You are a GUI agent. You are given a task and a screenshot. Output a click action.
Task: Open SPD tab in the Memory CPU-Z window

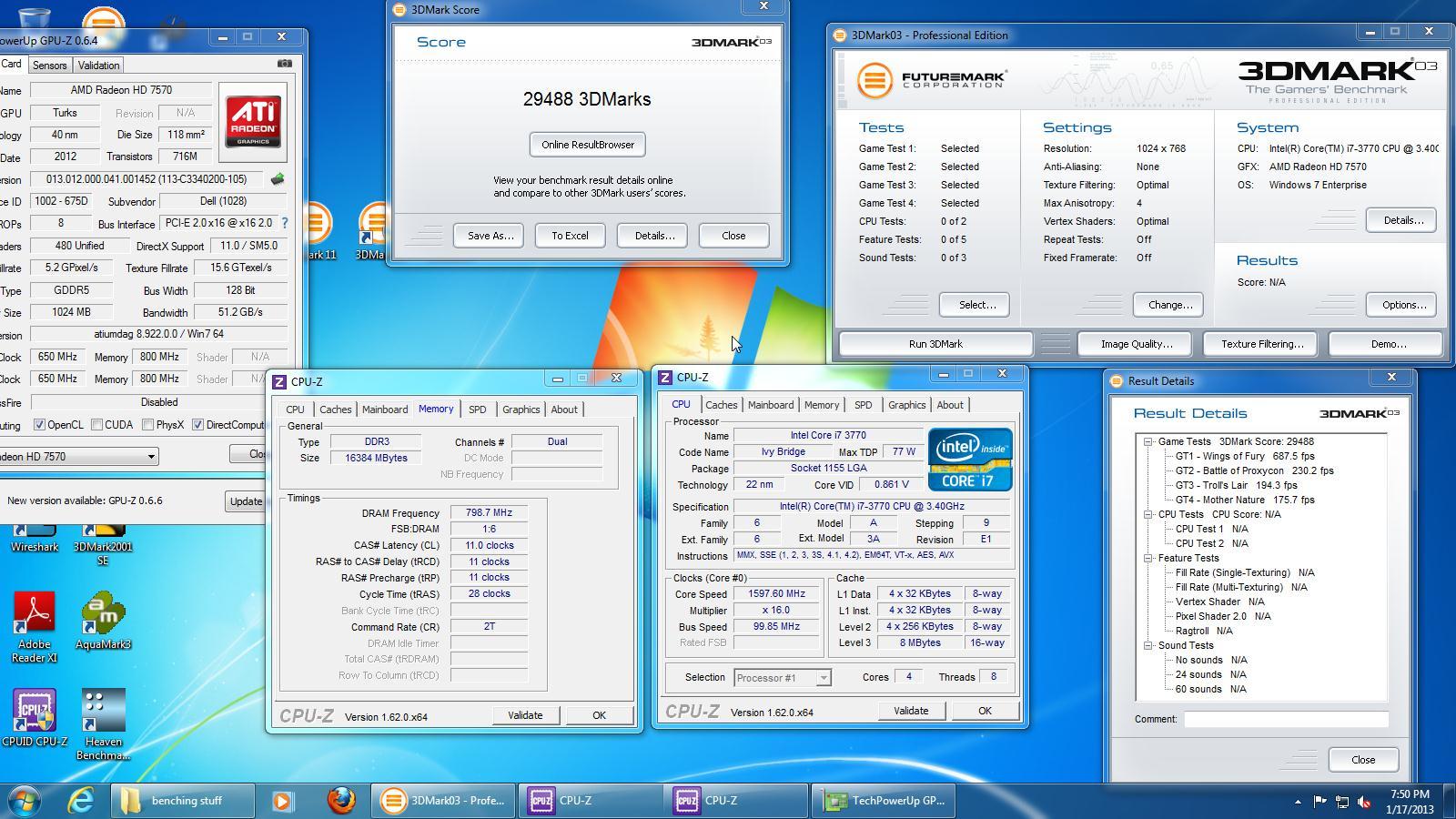(x=477, y=409)
